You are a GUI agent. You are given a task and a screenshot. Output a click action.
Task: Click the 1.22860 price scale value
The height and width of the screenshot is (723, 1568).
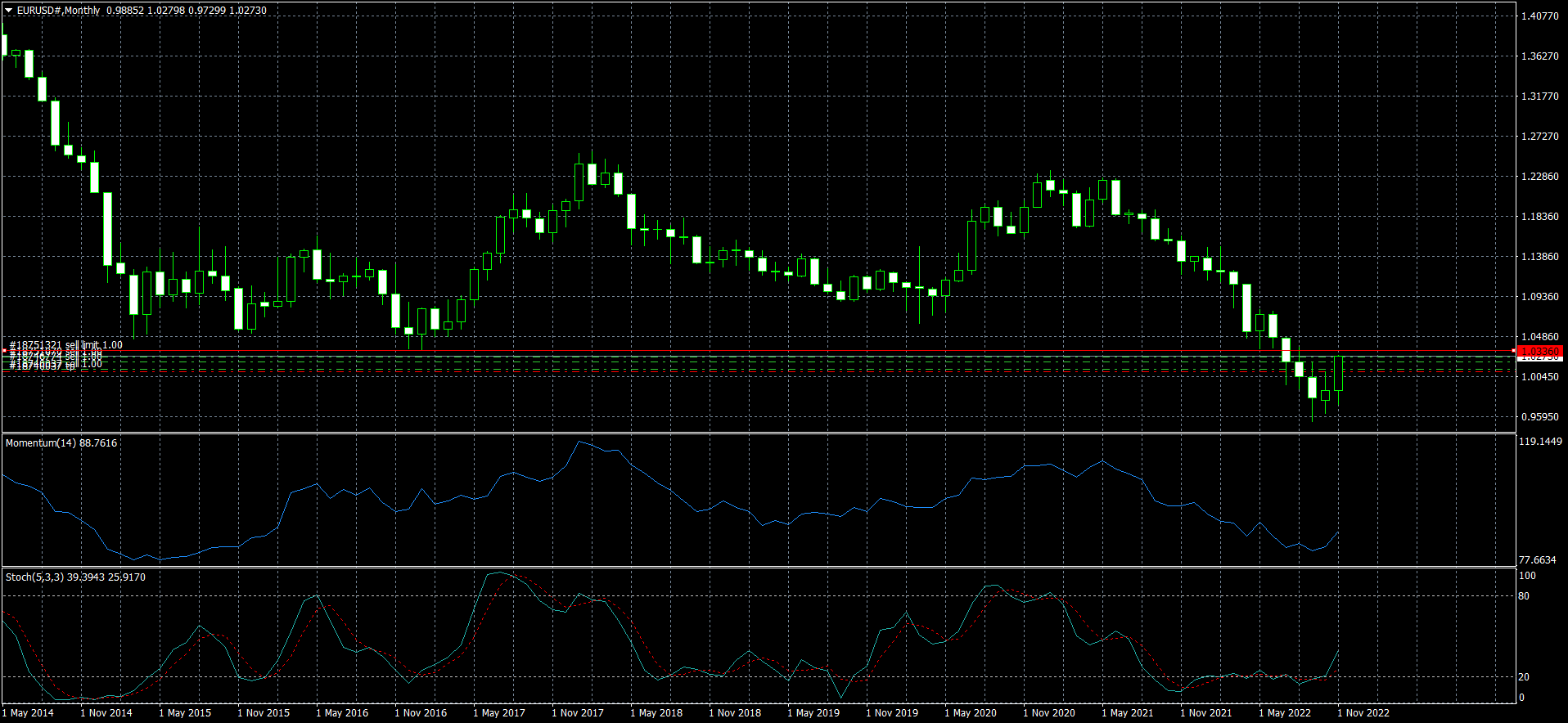(1539, 177)
